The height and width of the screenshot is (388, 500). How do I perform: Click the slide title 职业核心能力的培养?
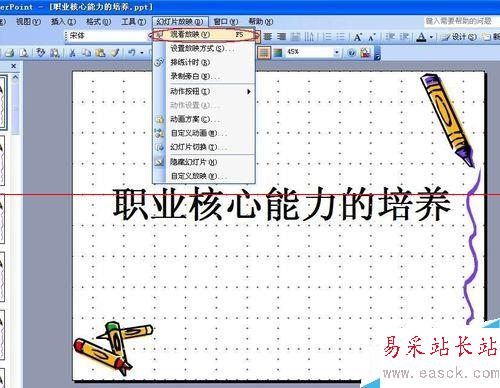click(282, 204)
